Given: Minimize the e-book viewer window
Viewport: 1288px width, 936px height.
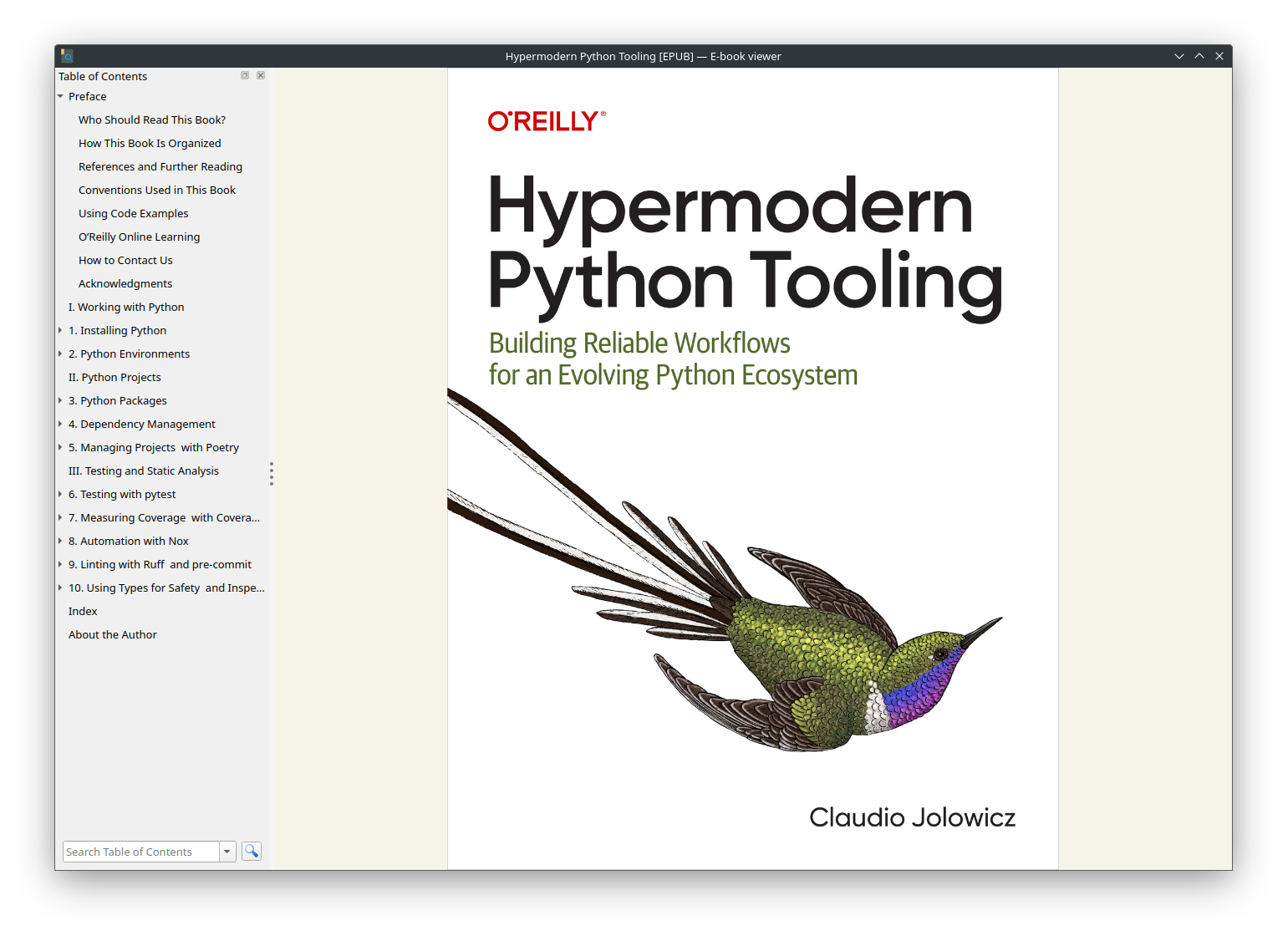Looking at the screenshot, I should (x=1179, y=56).
